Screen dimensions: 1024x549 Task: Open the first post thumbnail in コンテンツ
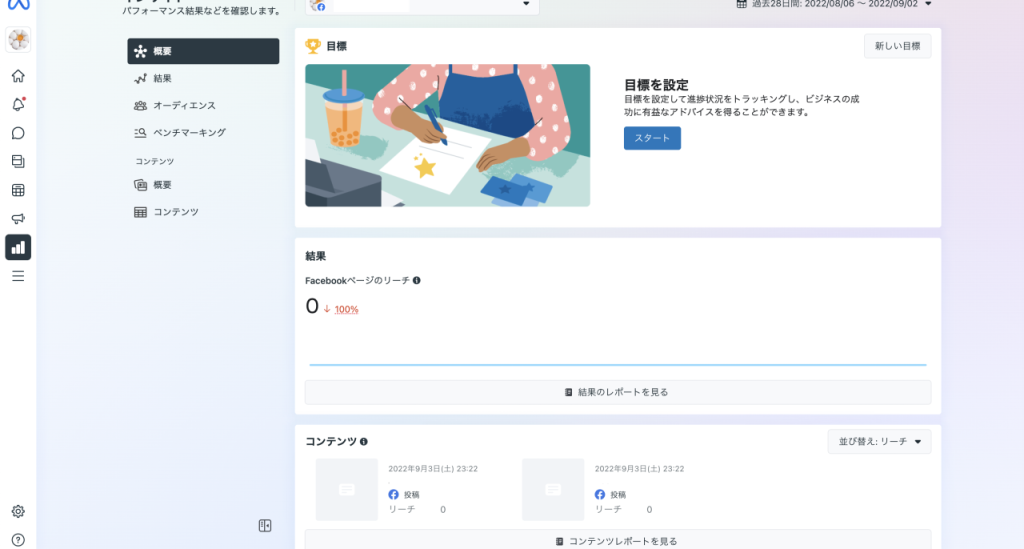tap(346, 489)
